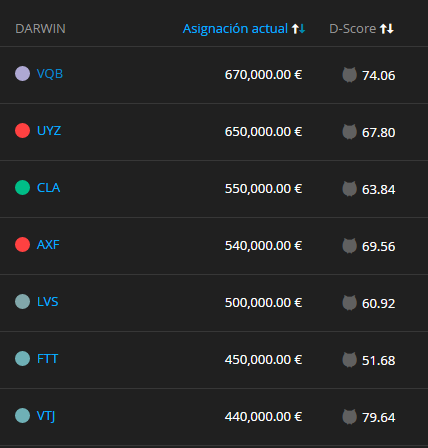428x448 pixels.
Task: Open the VQB darwin link
Action: pos(50,74)
